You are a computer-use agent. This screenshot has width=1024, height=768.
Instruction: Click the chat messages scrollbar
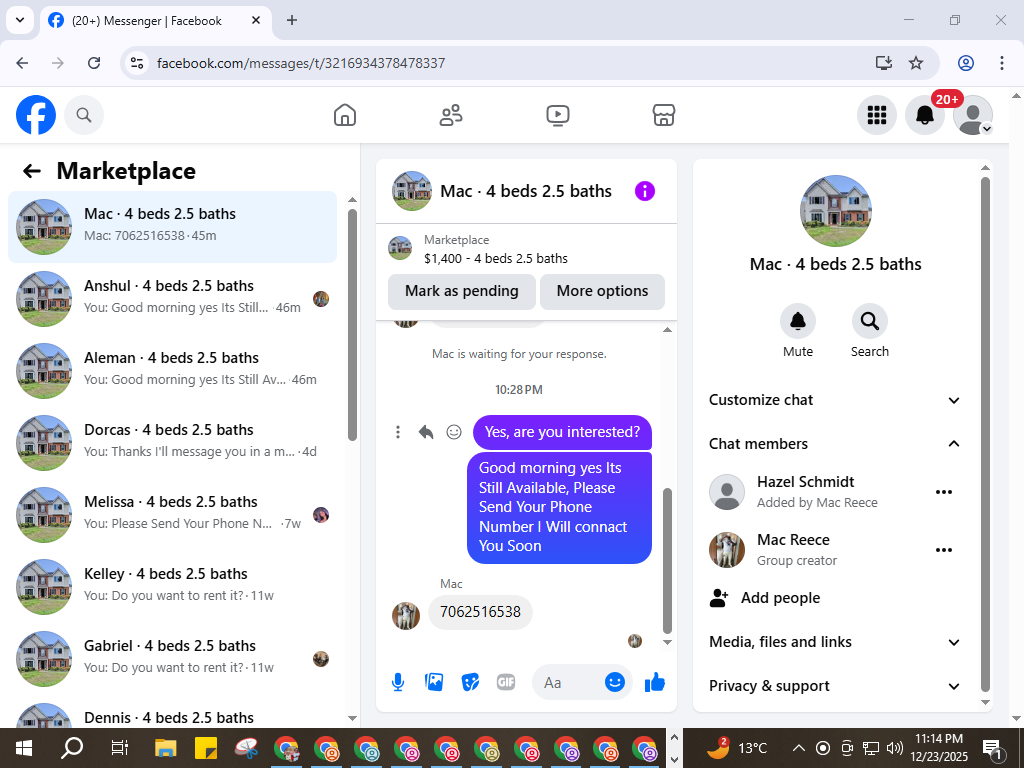(667, 560)
